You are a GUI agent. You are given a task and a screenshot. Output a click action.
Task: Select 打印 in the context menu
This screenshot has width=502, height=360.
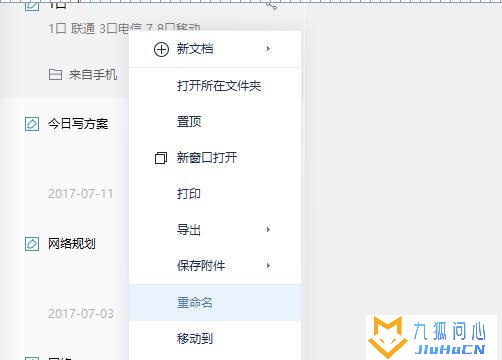point(215,194)
